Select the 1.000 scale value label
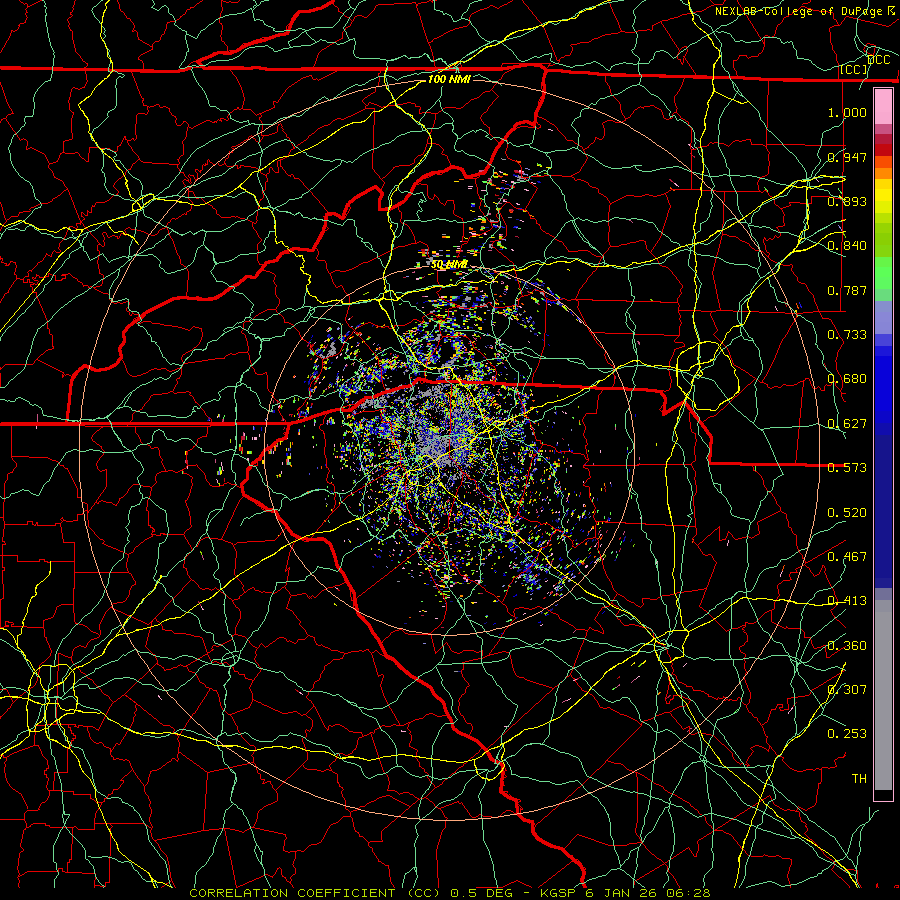The width and height of the screenshot is (900, 900). (847, 112)
